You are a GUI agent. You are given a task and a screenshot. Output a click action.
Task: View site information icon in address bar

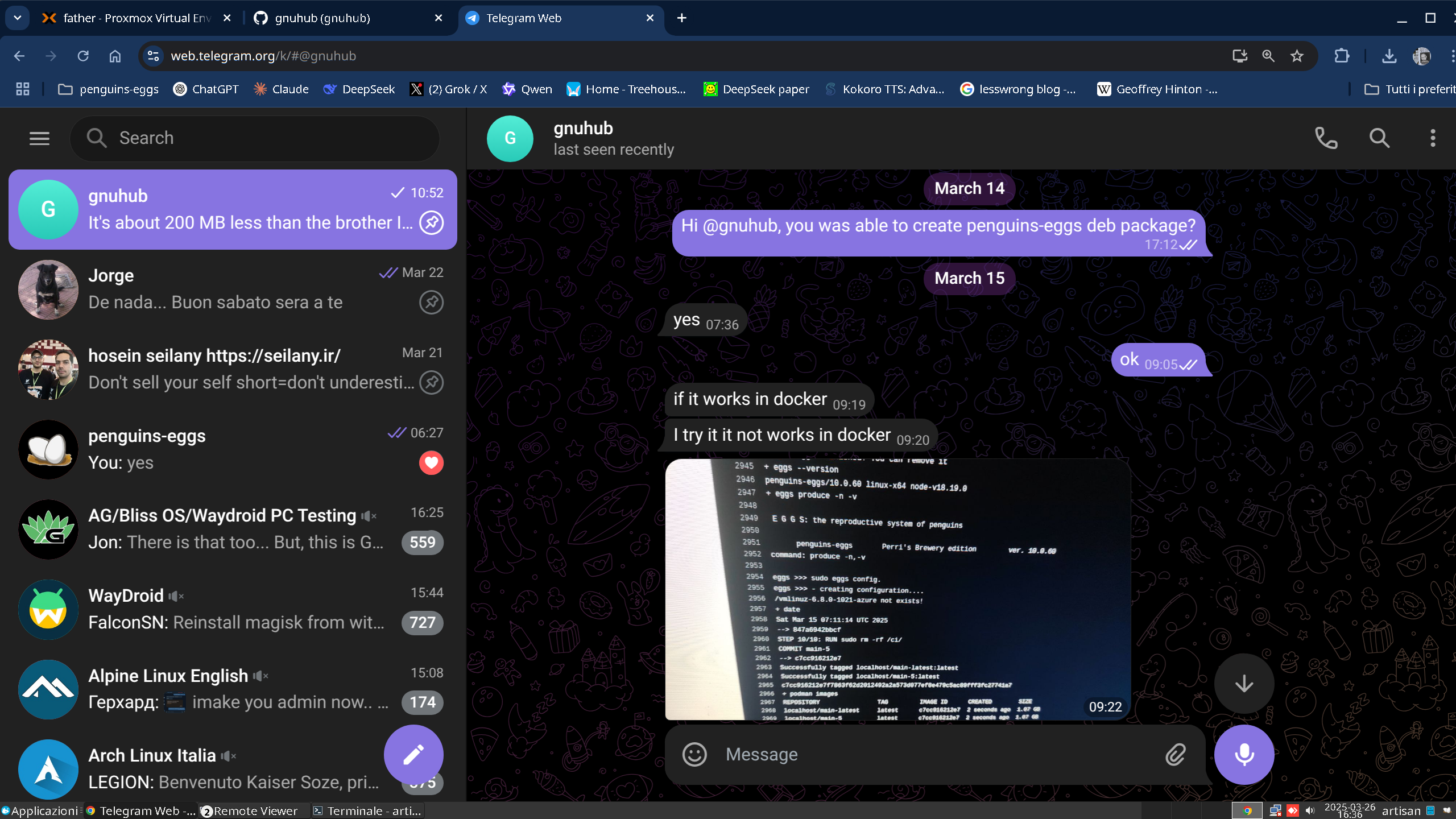tap(153, 56)
